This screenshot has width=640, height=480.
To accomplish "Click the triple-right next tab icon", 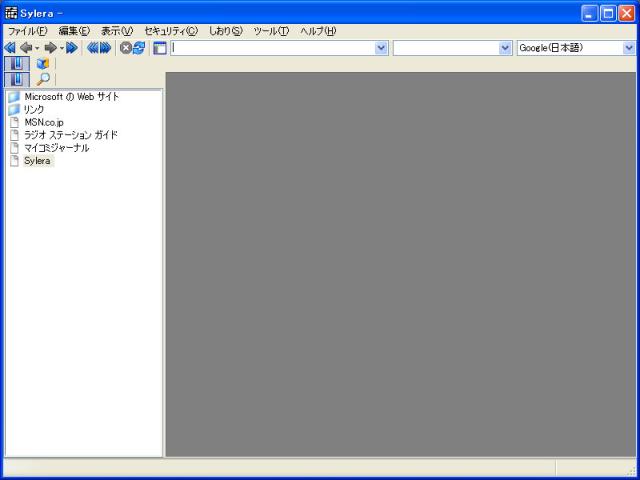I will pyautogui.click(x=105, y=48).
